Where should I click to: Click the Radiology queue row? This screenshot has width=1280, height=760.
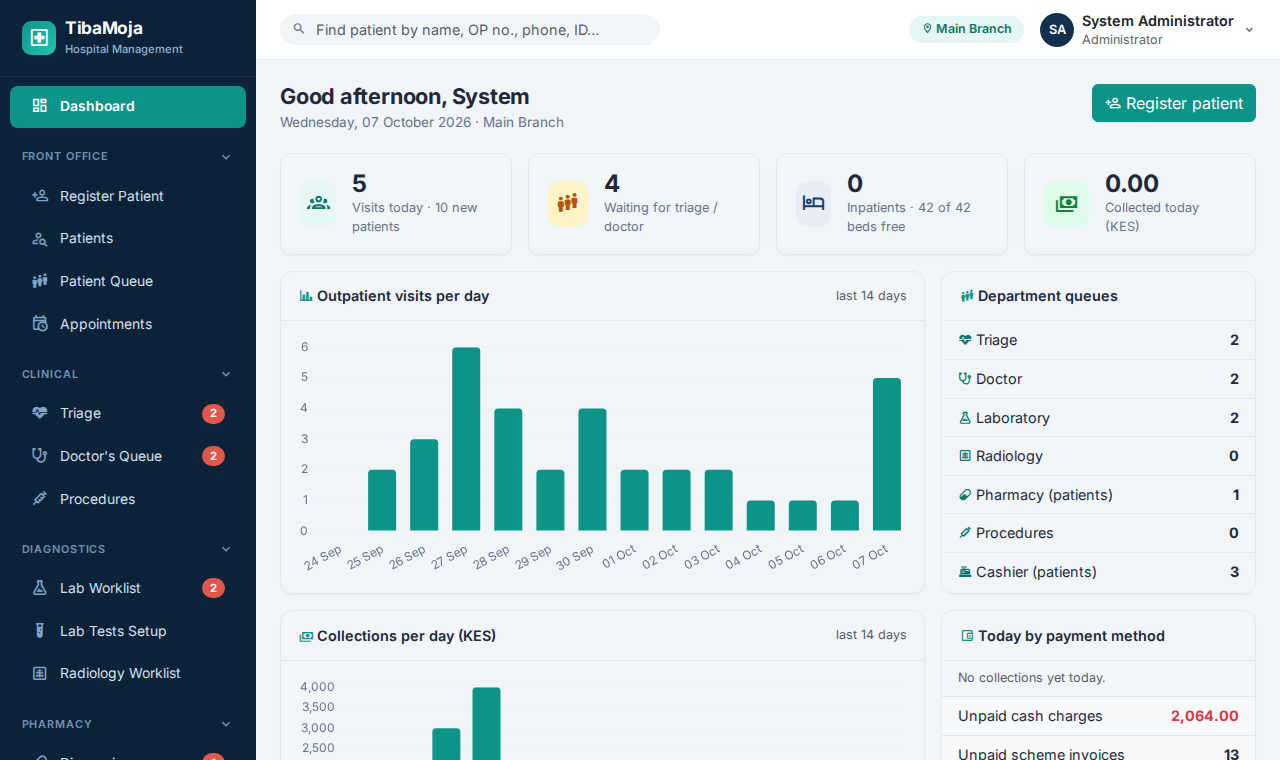1098,456
